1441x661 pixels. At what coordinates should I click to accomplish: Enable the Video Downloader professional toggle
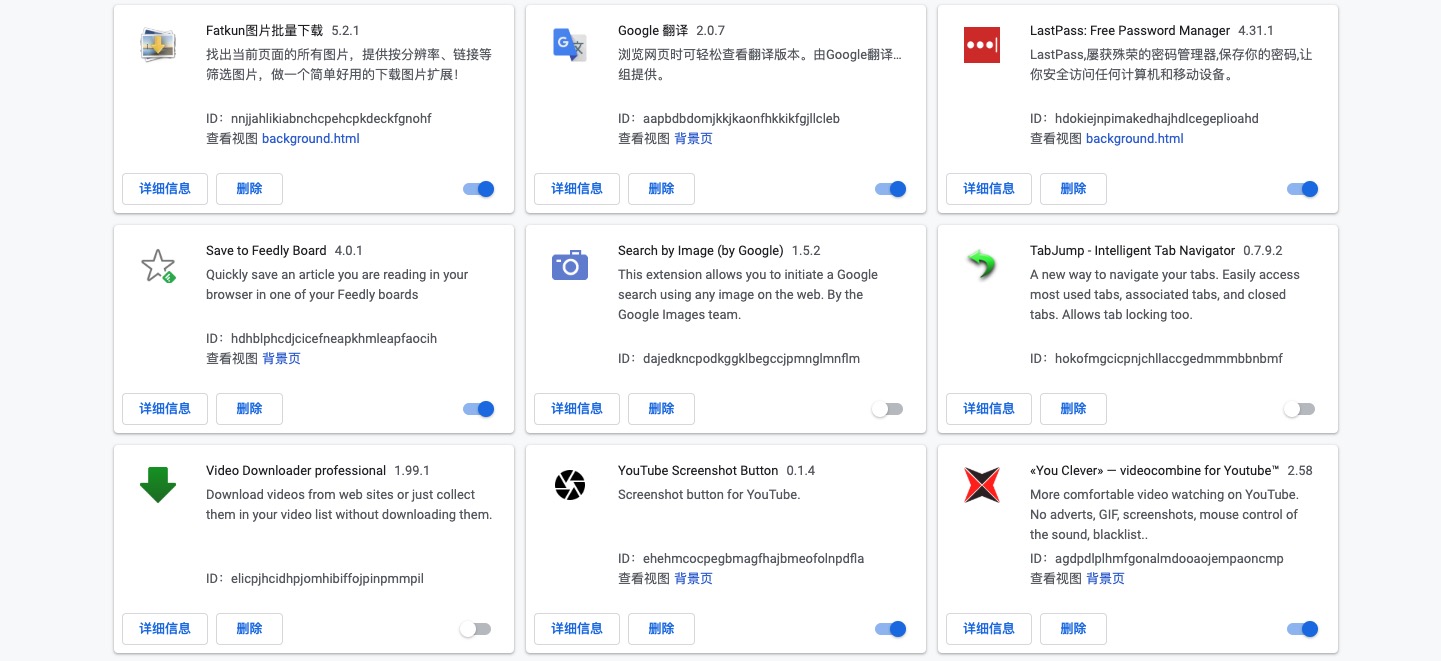475,629
